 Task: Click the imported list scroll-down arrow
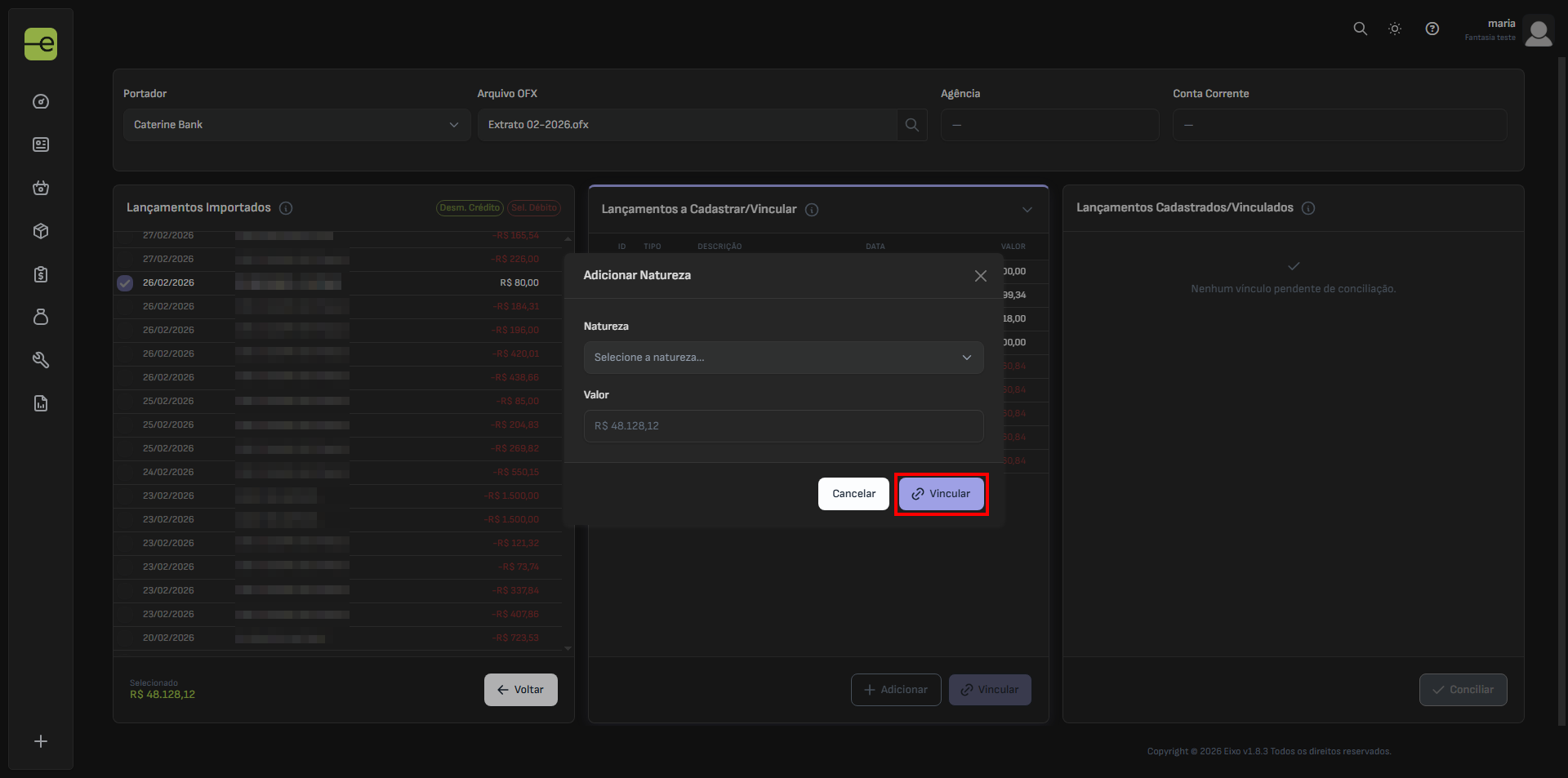pos(568,648)
